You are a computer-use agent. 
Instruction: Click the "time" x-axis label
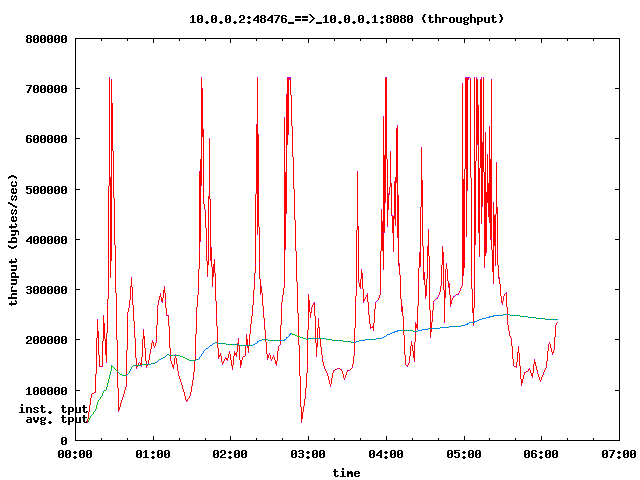pos(346,472)
